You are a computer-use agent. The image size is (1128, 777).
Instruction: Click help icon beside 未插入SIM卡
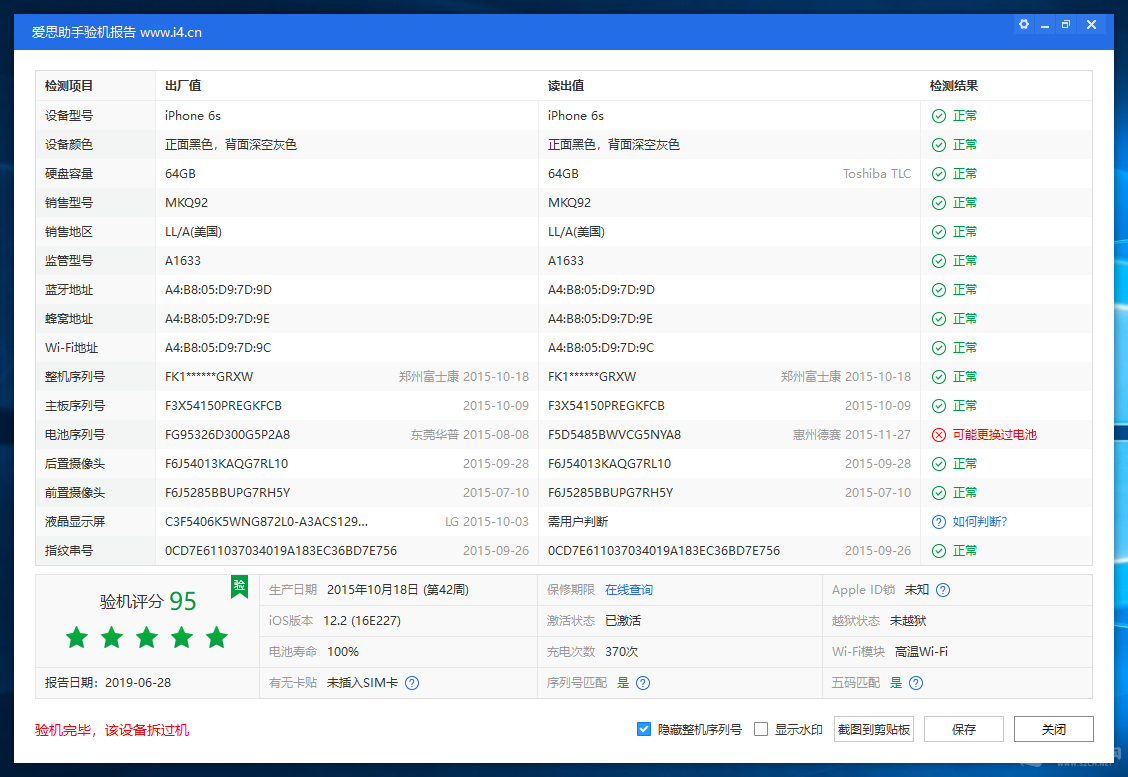click(x=411, y=683)
